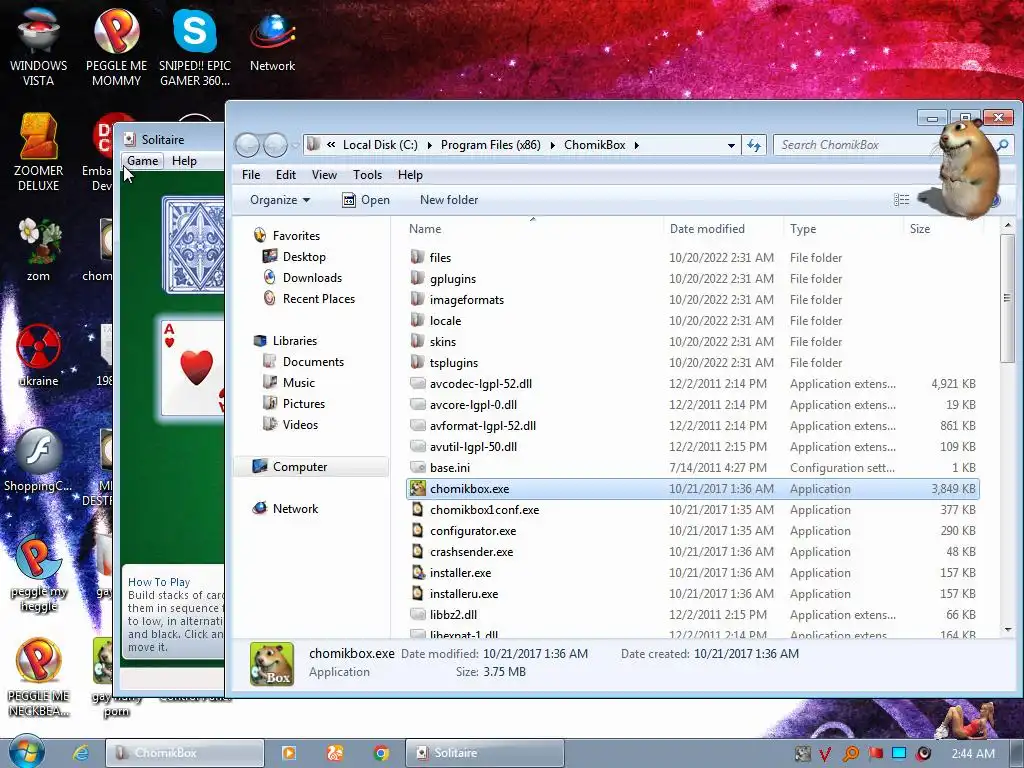
Task: Select the configurator.exe file icon
Action: point(417,530)
